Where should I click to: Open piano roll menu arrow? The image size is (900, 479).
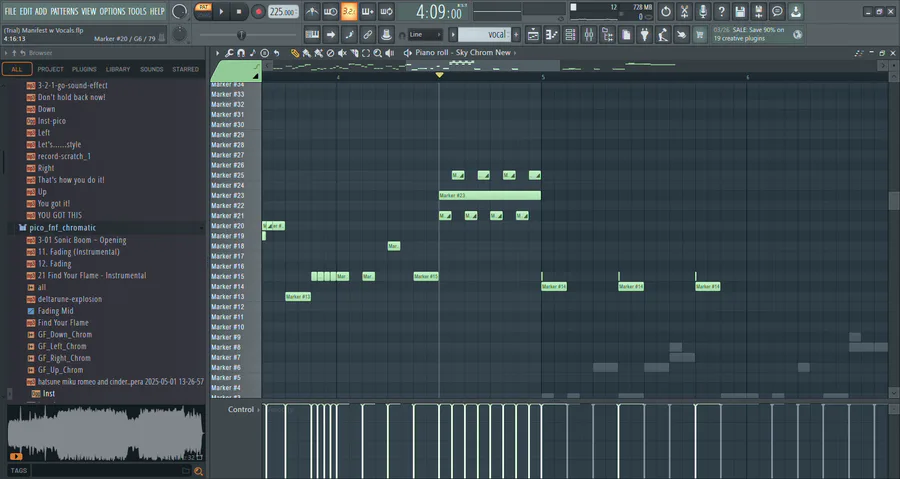[x=218, y=53]
